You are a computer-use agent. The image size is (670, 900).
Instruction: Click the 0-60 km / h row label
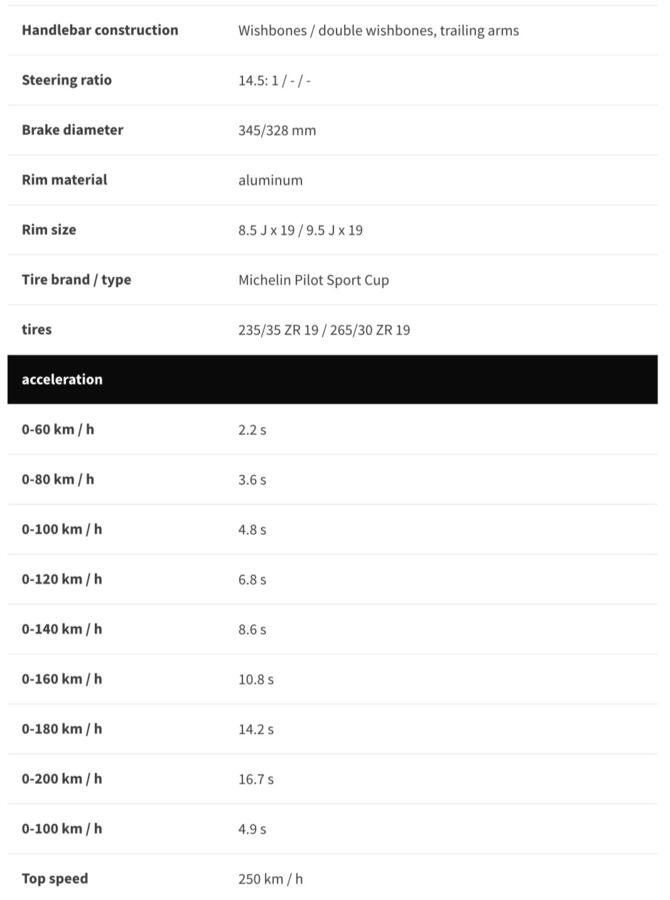58,430
